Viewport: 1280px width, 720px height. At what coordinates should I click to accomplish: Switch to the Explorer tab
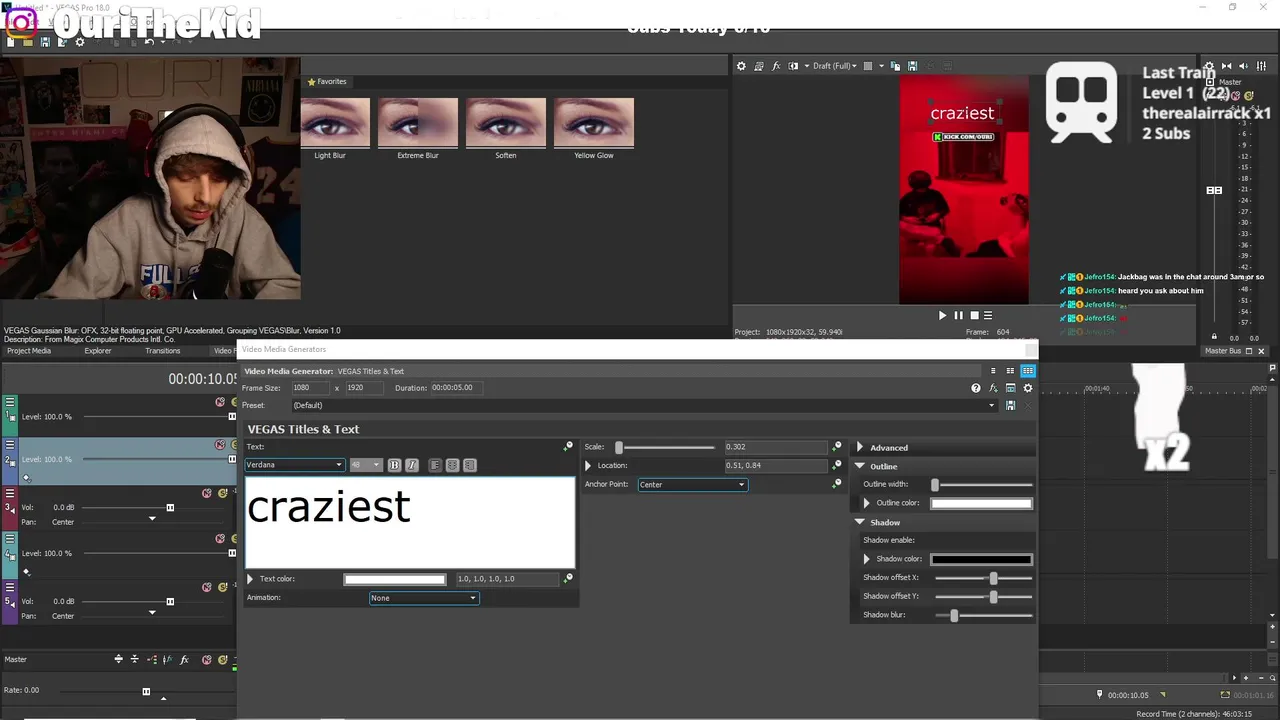pyautogui.click(x=98, y=351)
